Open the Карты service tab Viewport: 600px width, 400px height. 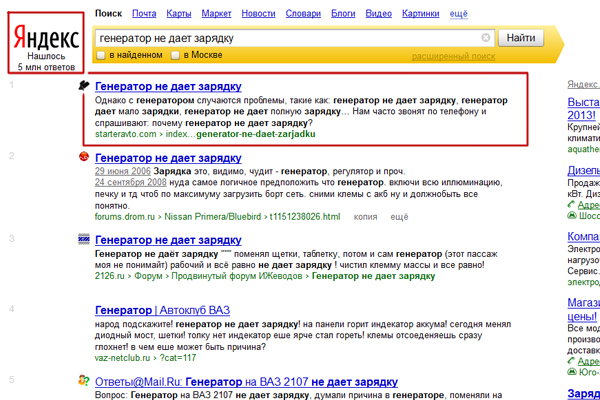(179, 14)
